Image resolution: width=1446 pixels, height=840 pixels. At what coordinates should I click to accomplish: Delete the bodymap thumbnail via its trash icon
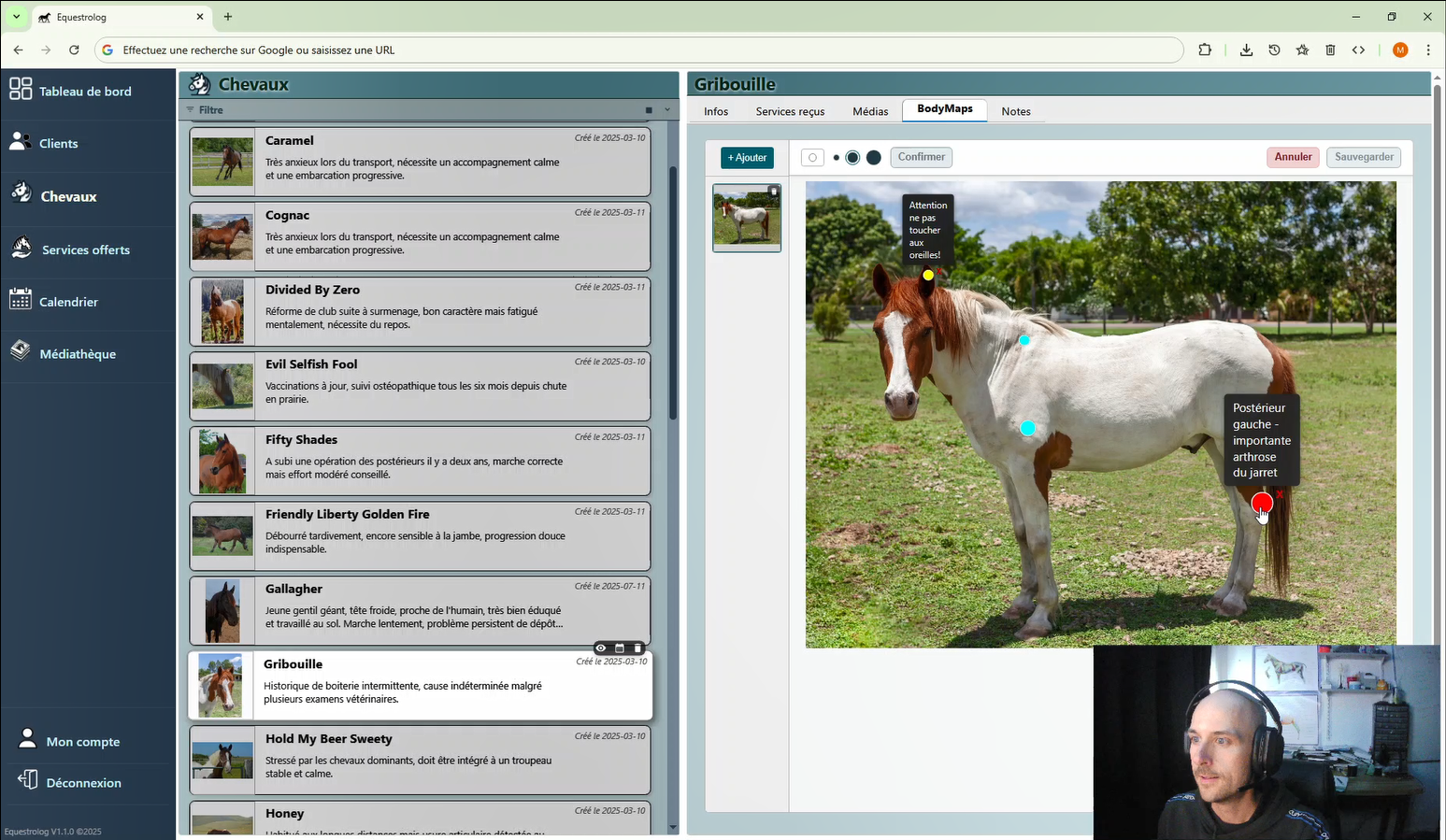coord(773,192)
